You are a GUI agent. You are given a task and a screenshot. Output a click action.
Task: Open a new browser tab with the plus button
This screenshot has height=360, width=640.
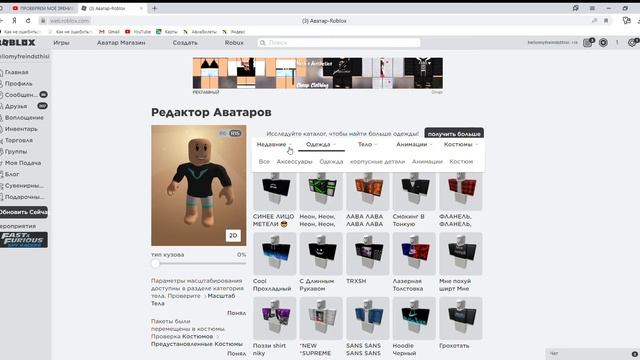(154, 8)
